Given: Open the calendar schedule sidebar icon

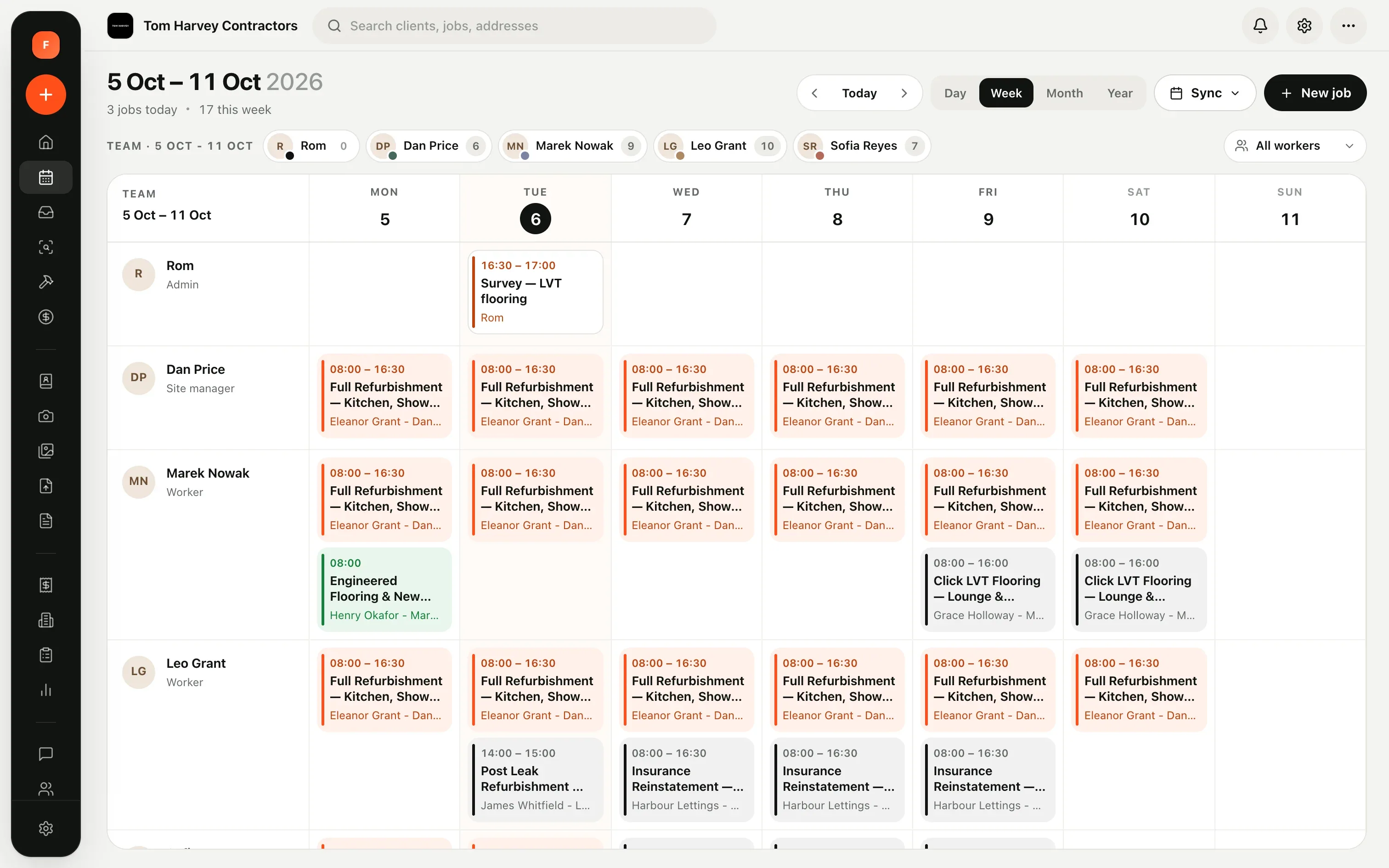Looking at the screenshot, I should pos(46,177).
